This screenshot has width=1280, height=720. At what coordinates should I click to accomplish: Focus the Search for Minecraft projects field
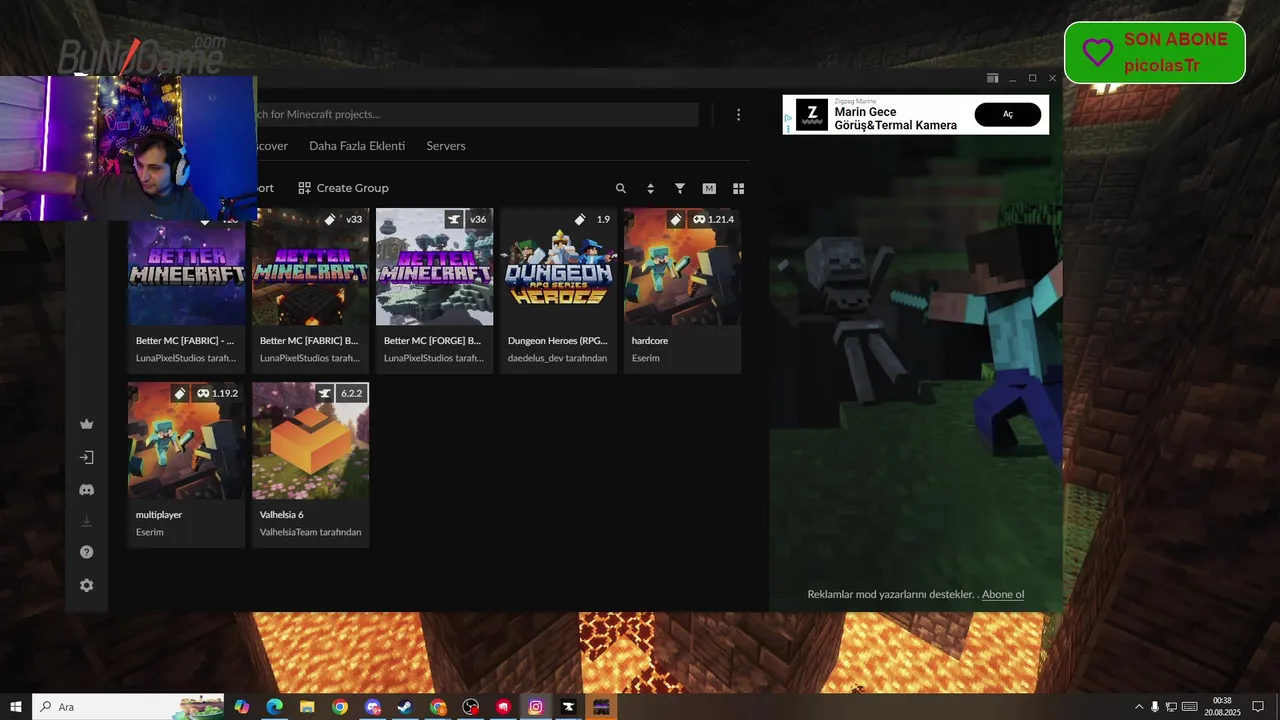click(476, 115)
